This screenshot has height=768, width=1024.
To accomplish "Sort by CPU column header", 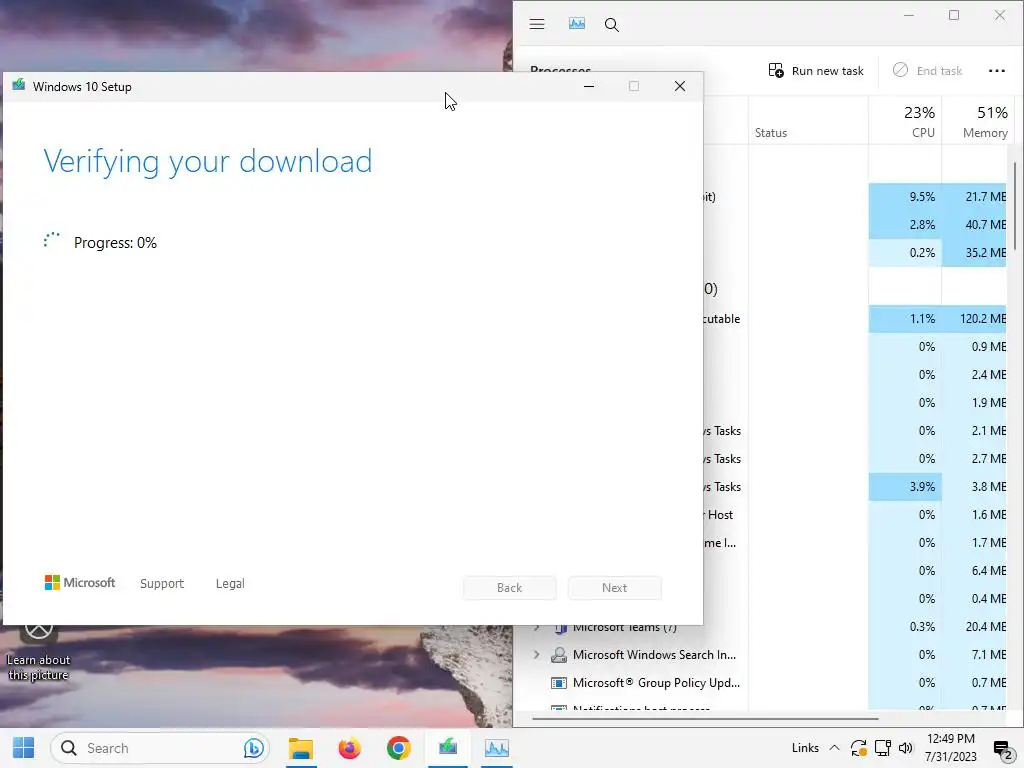I will pos(905,121).
